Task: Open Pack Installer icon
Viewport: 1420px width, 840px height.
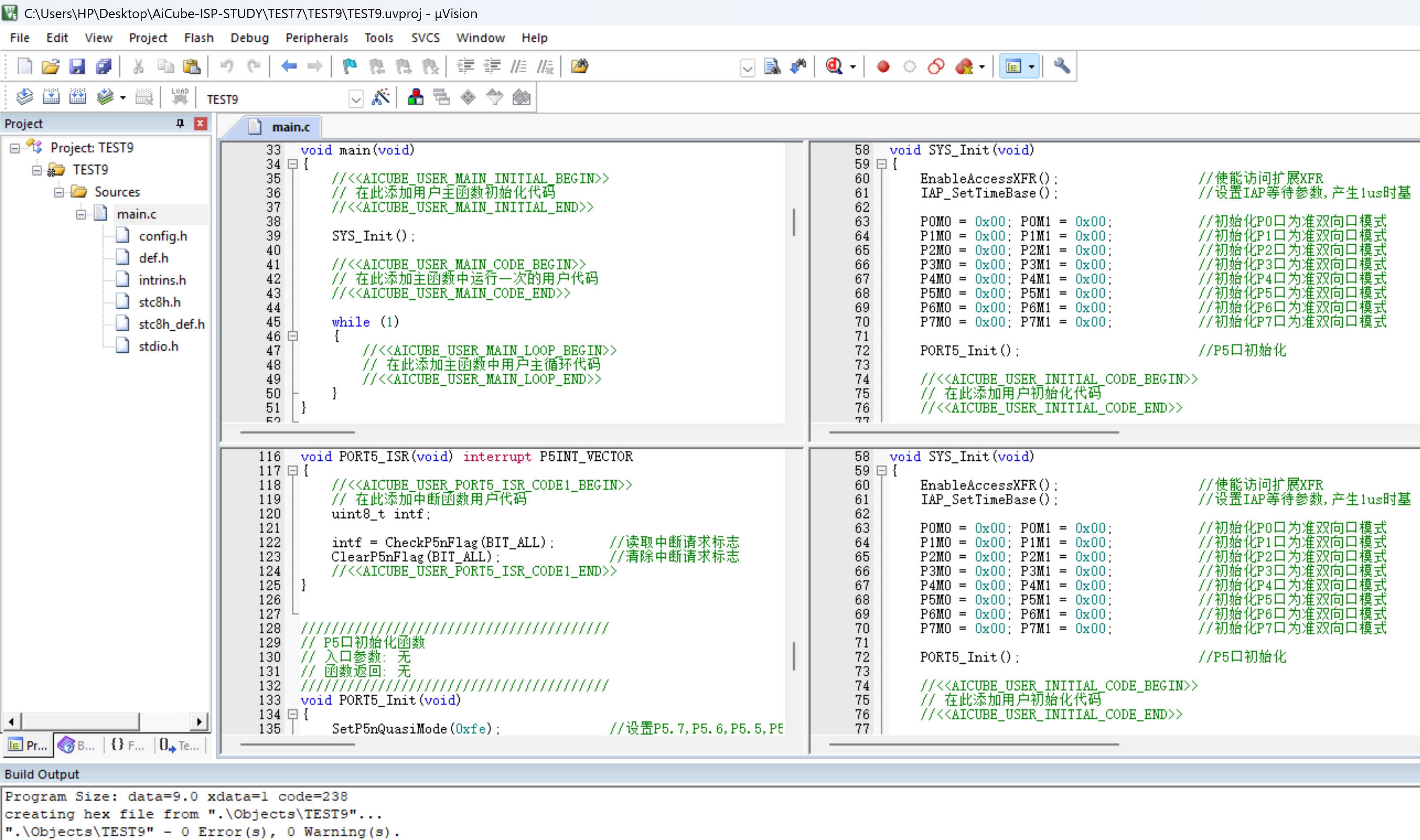Action: coord(521,97)
